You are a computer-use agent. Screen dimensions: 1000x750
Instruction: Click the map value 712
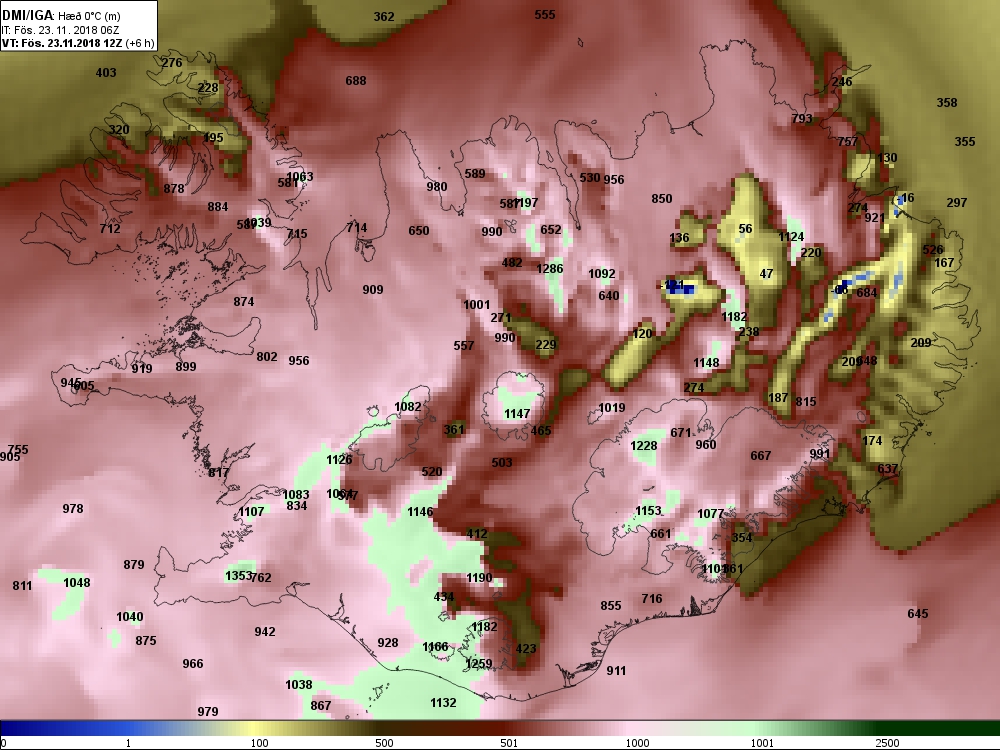pyautogui.click(x=110, y=228)
